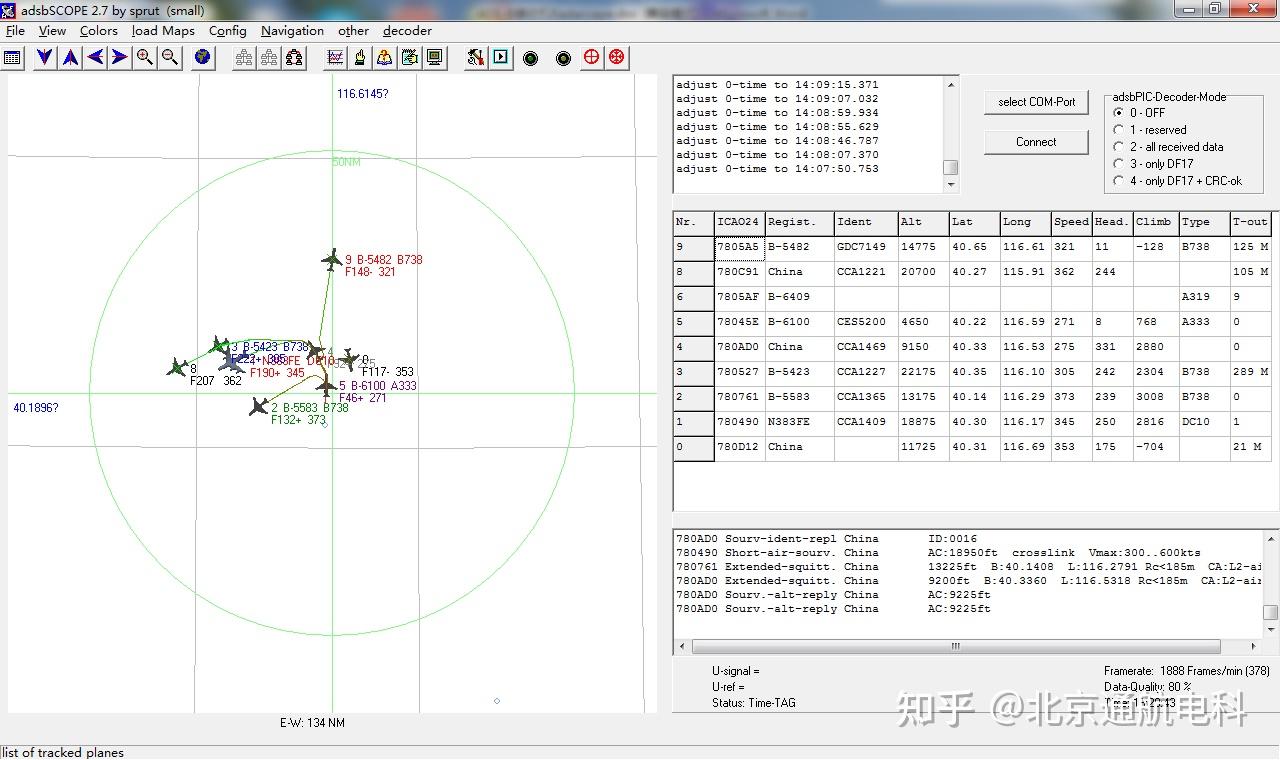Viewport: 1280px width, 760px height.
Task: Pan map down with the down arrow
Action: tap(45, 58)
